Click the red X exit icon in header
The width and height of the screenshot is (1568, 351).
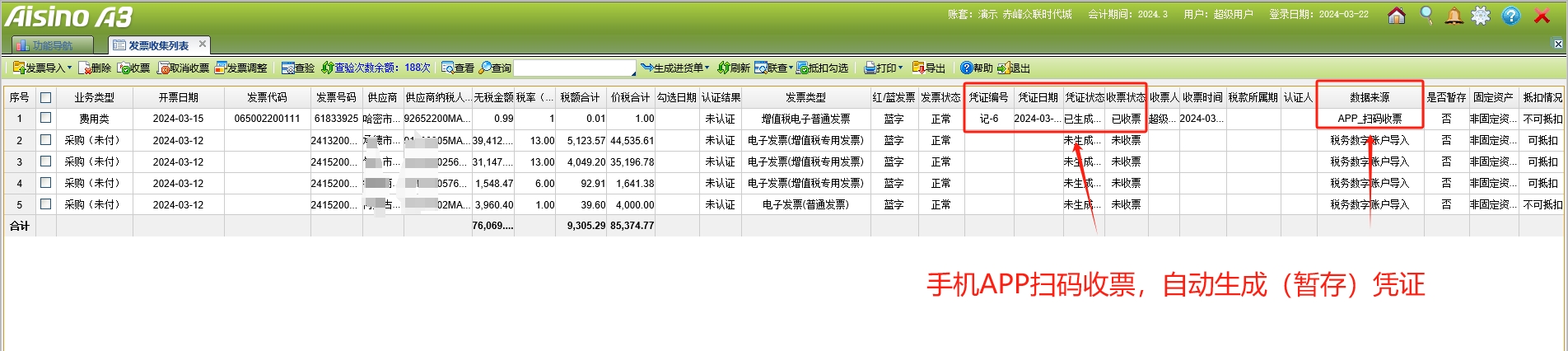coord(1542,16)
